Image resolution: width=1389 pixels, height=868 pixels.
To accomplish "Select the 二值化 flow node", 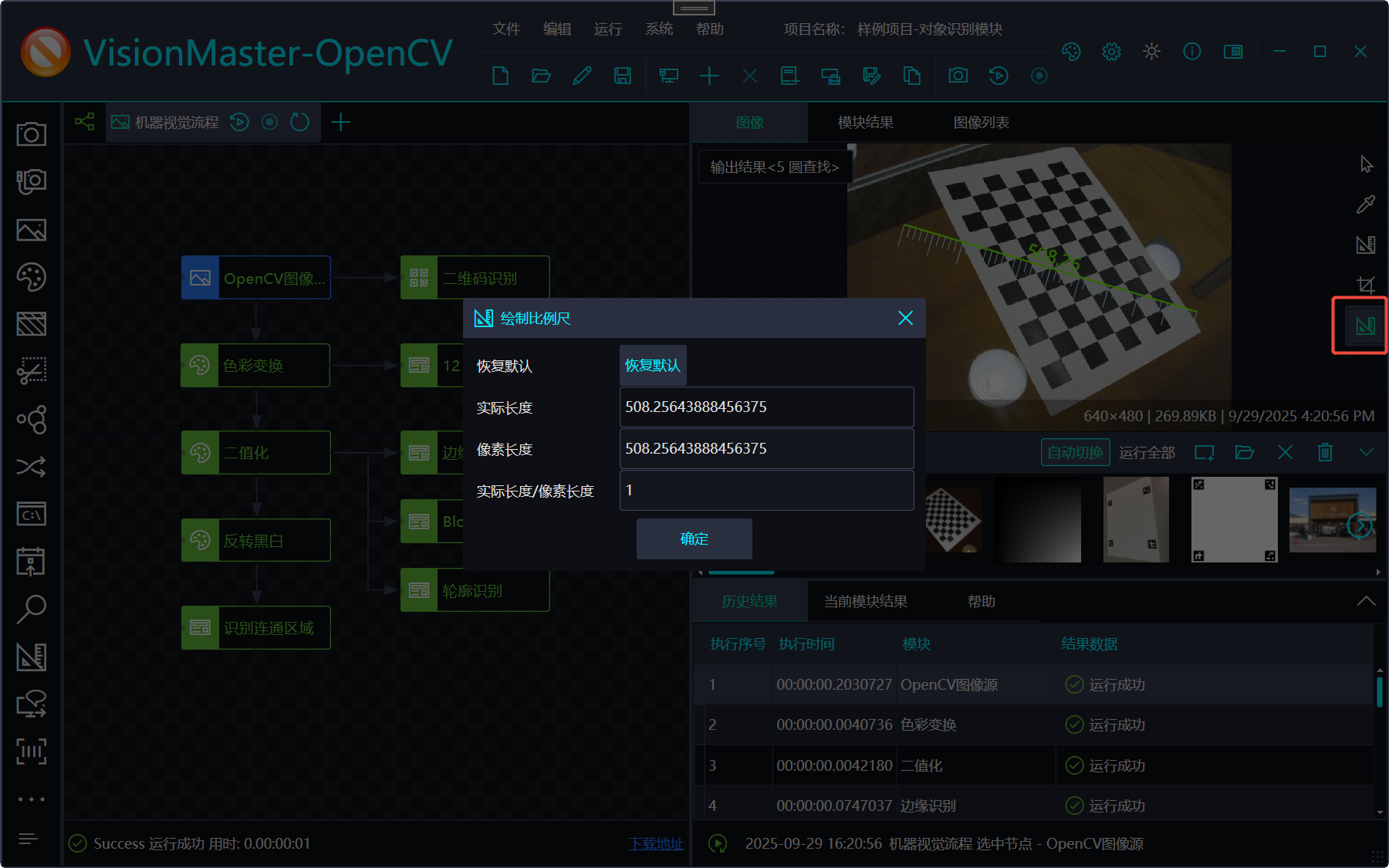I will pyautogui.click(x=255, y=453).
